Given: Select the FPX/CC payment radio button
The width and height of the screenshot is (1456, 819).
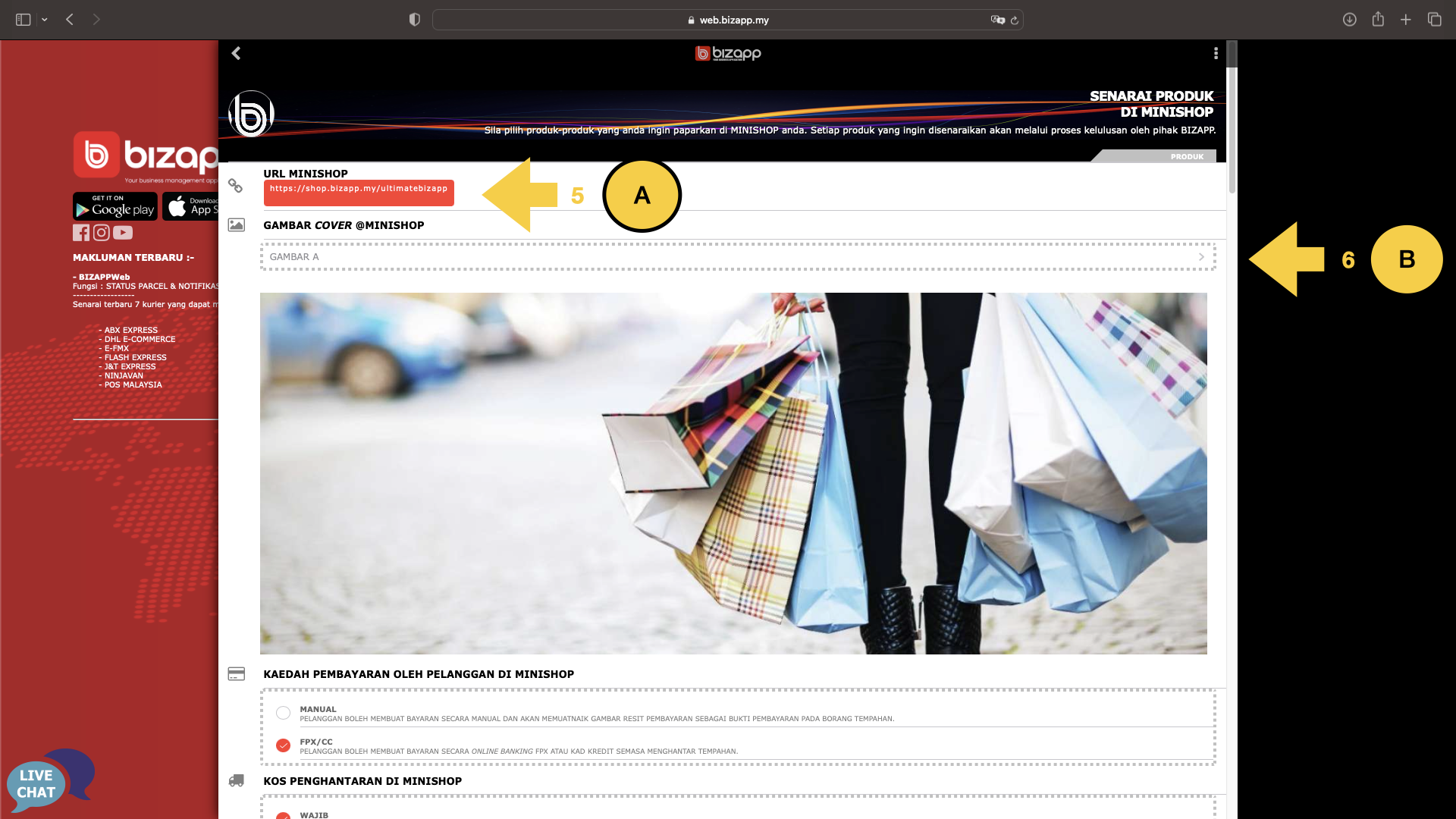Looking at the screenshot, I should [x=283, y=745].
